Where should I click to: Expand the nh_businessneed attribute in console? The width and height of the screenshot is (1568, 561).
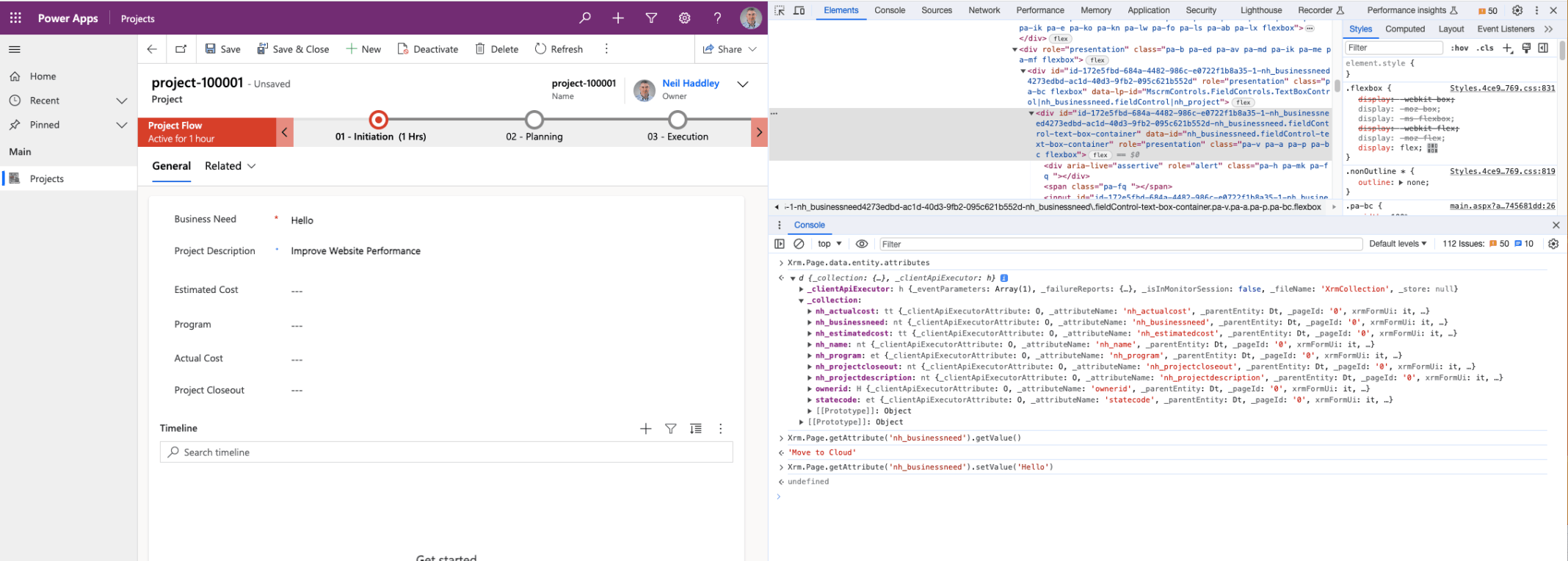pos(810,322)
